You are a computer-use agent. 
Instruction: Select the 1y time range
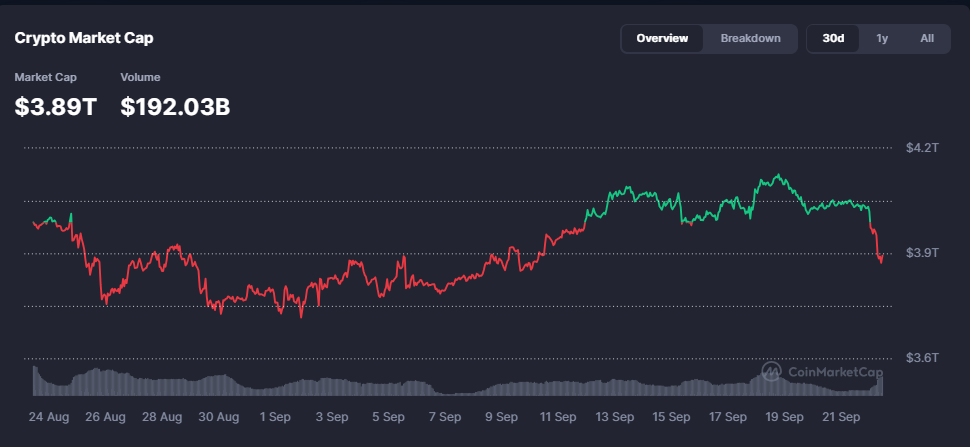pos(882,38)
